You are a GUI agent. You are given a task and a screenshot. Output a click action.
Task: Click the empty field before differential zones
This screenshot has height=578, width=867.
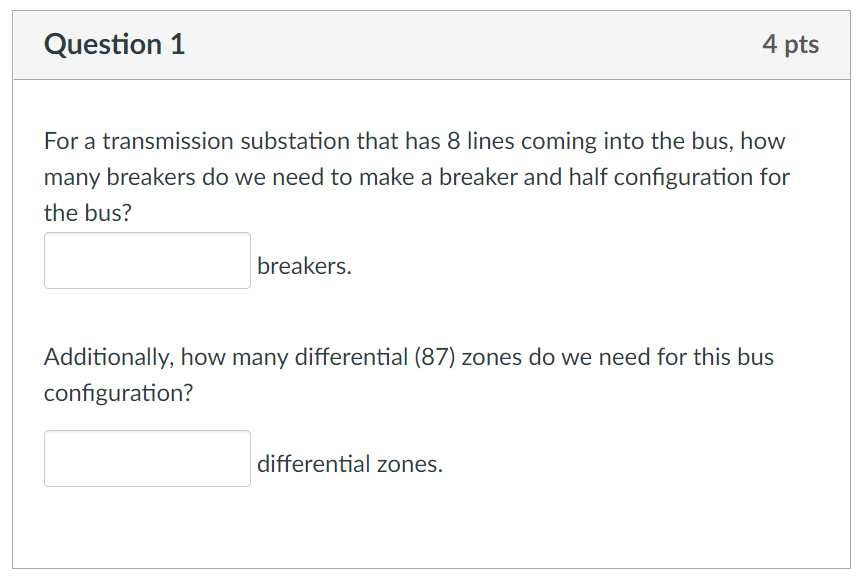pyautogui.click(x=146, y=458)
